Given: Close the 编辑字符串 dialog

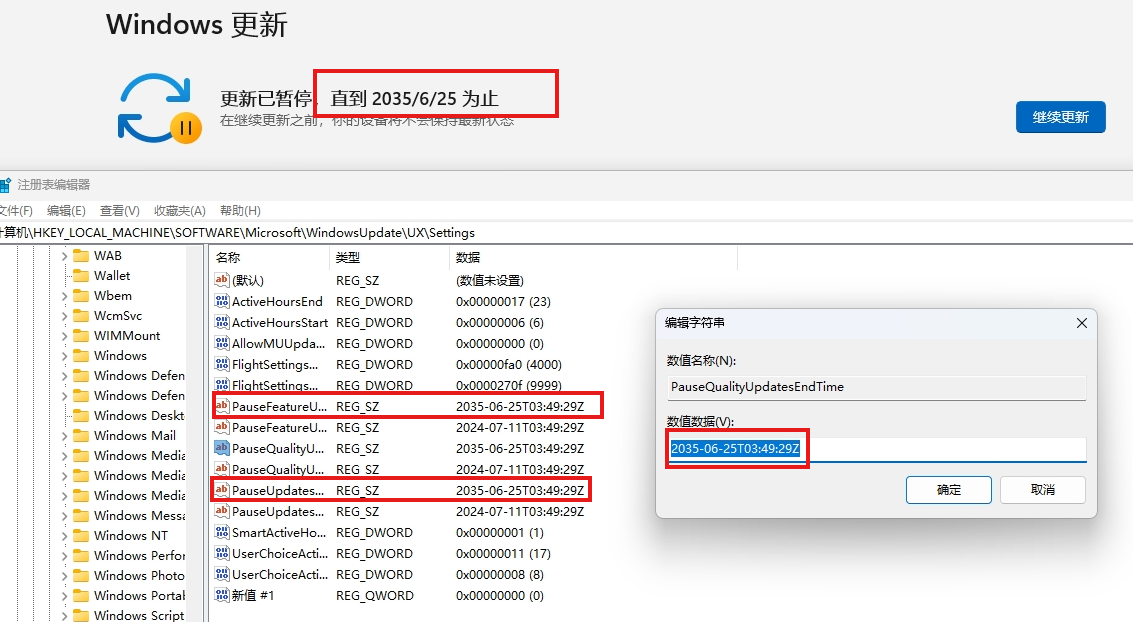Looking at the screenshot, I should tap(1081, 323).
